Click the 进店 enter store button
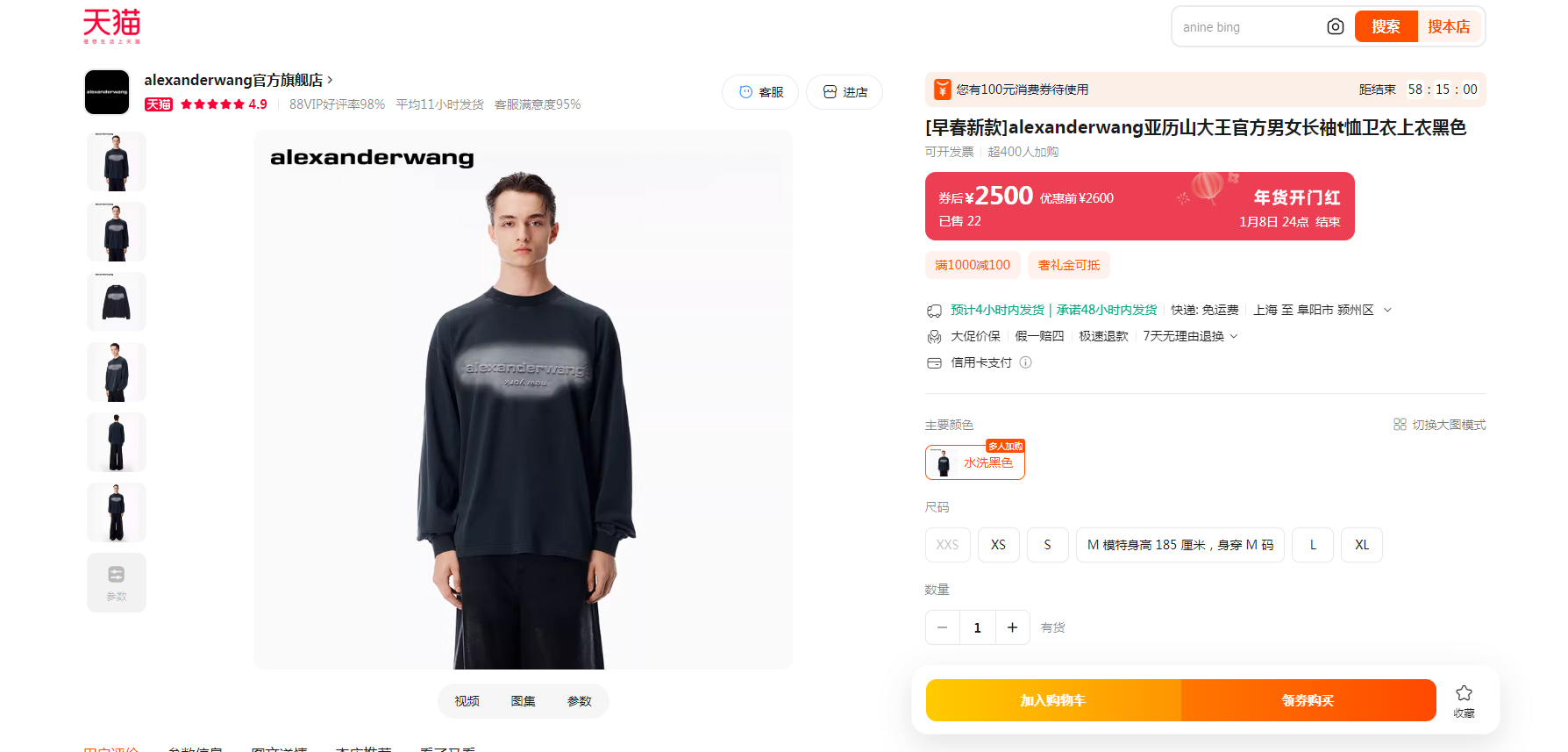The height and width of the screenshot is (752, 1568). tap(845, 92)
